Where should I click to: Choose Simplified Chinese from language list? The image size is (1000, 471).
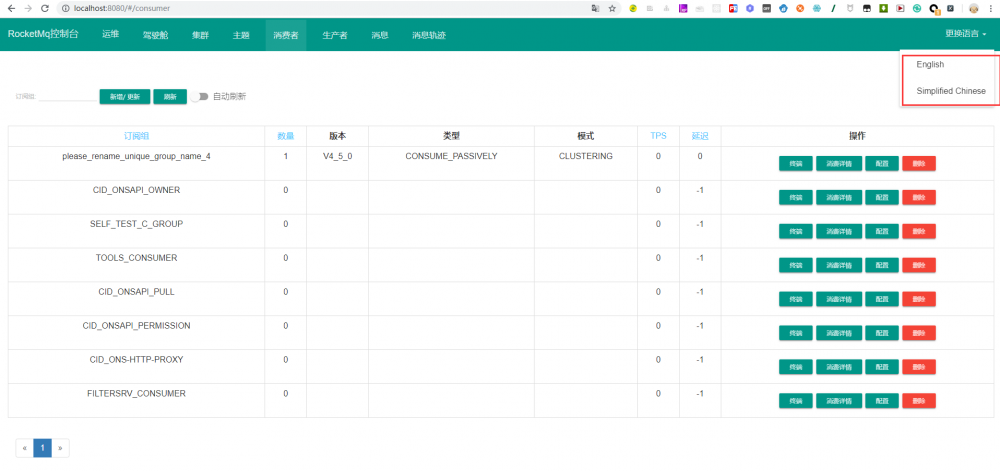point(950,91)
